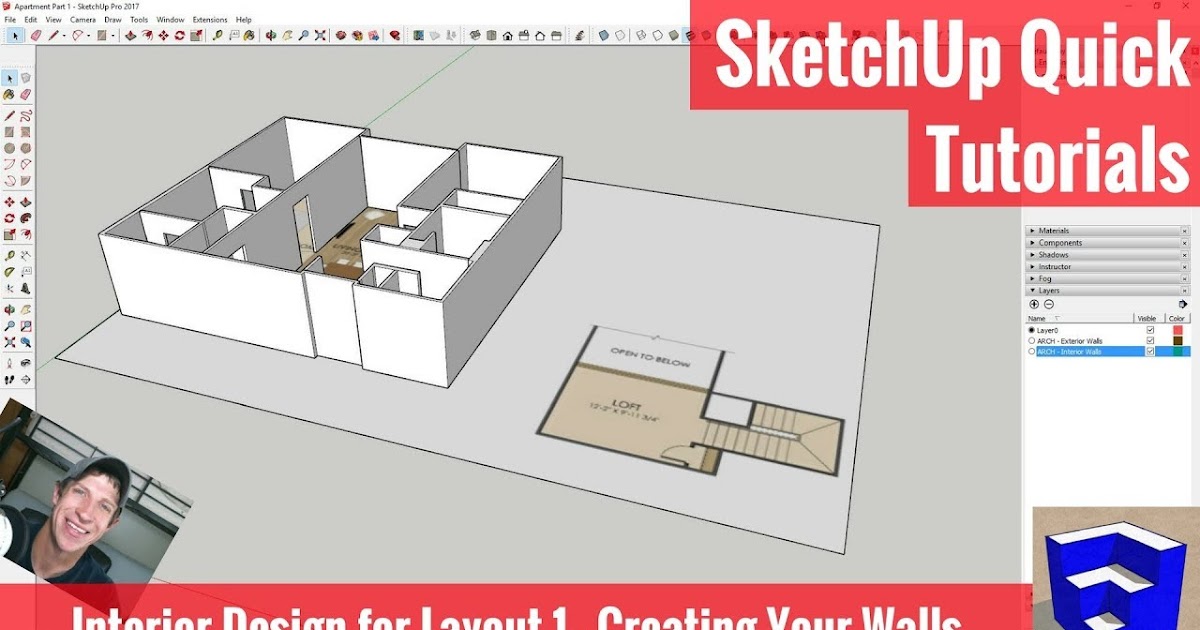Open the Line tool dropdown arrow in top toolbar
1200x630 pixels.
point(64,35)
